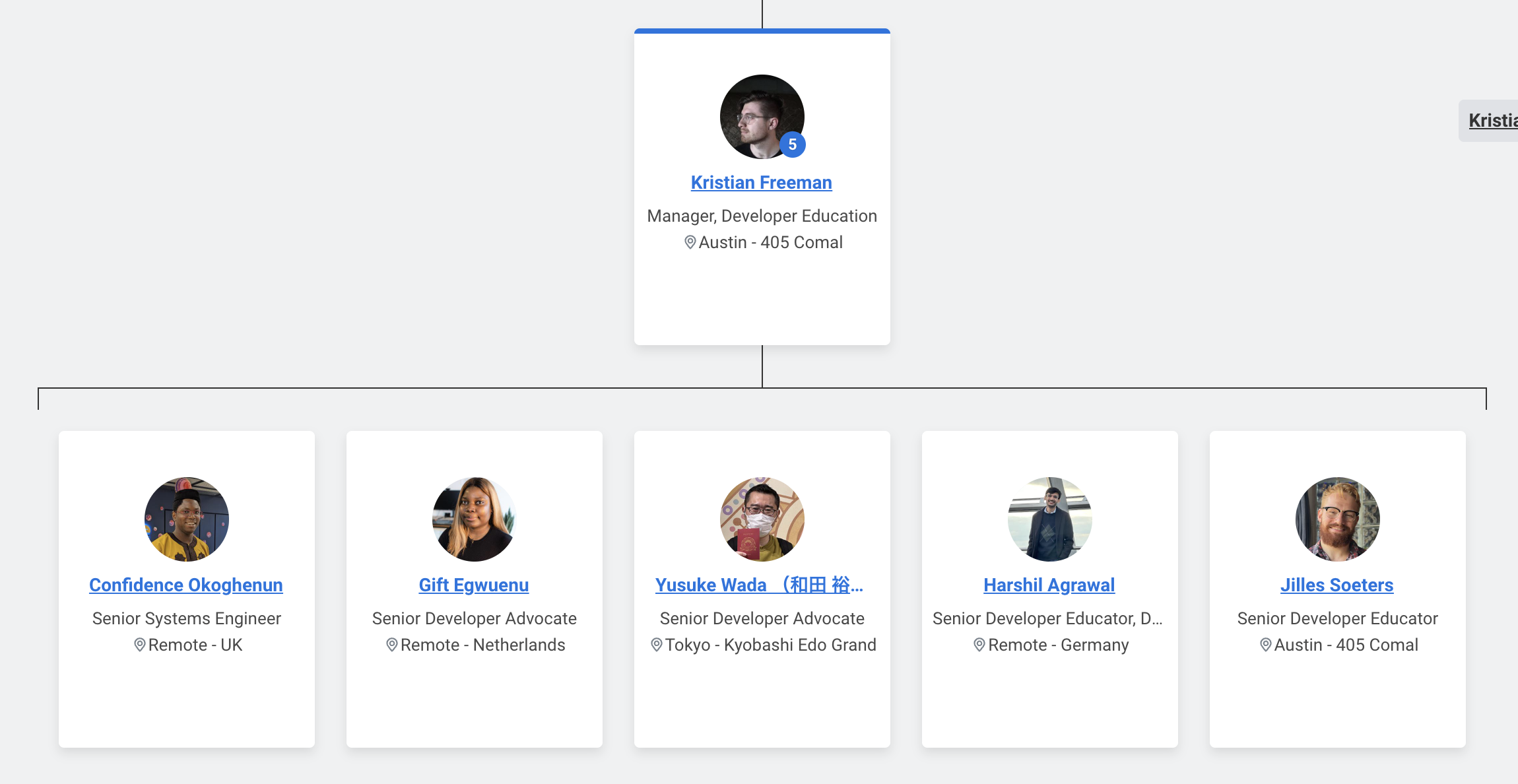Click the direct reports count badge 5
1518x784 pixels.
click(792, 145)
